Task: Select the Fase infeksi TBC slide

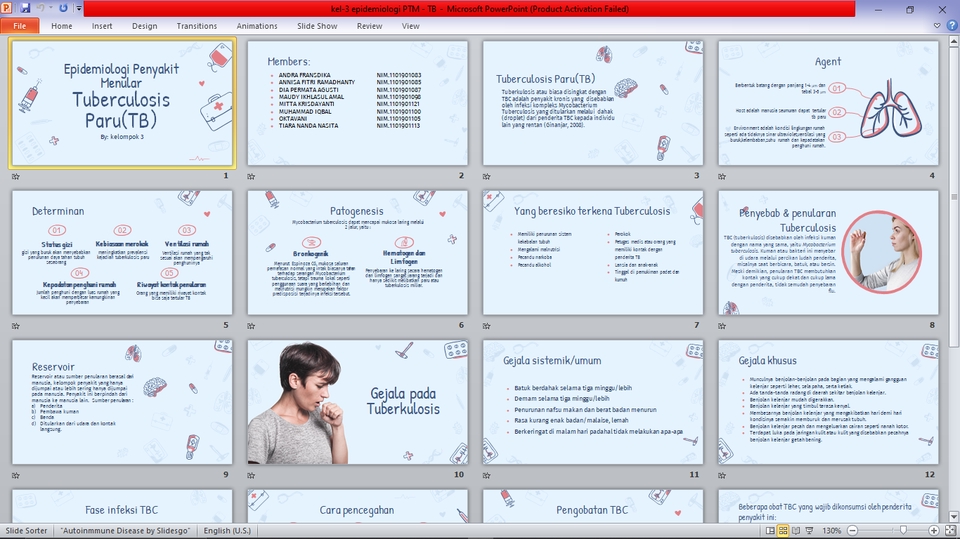Action: tap(122, 506)
